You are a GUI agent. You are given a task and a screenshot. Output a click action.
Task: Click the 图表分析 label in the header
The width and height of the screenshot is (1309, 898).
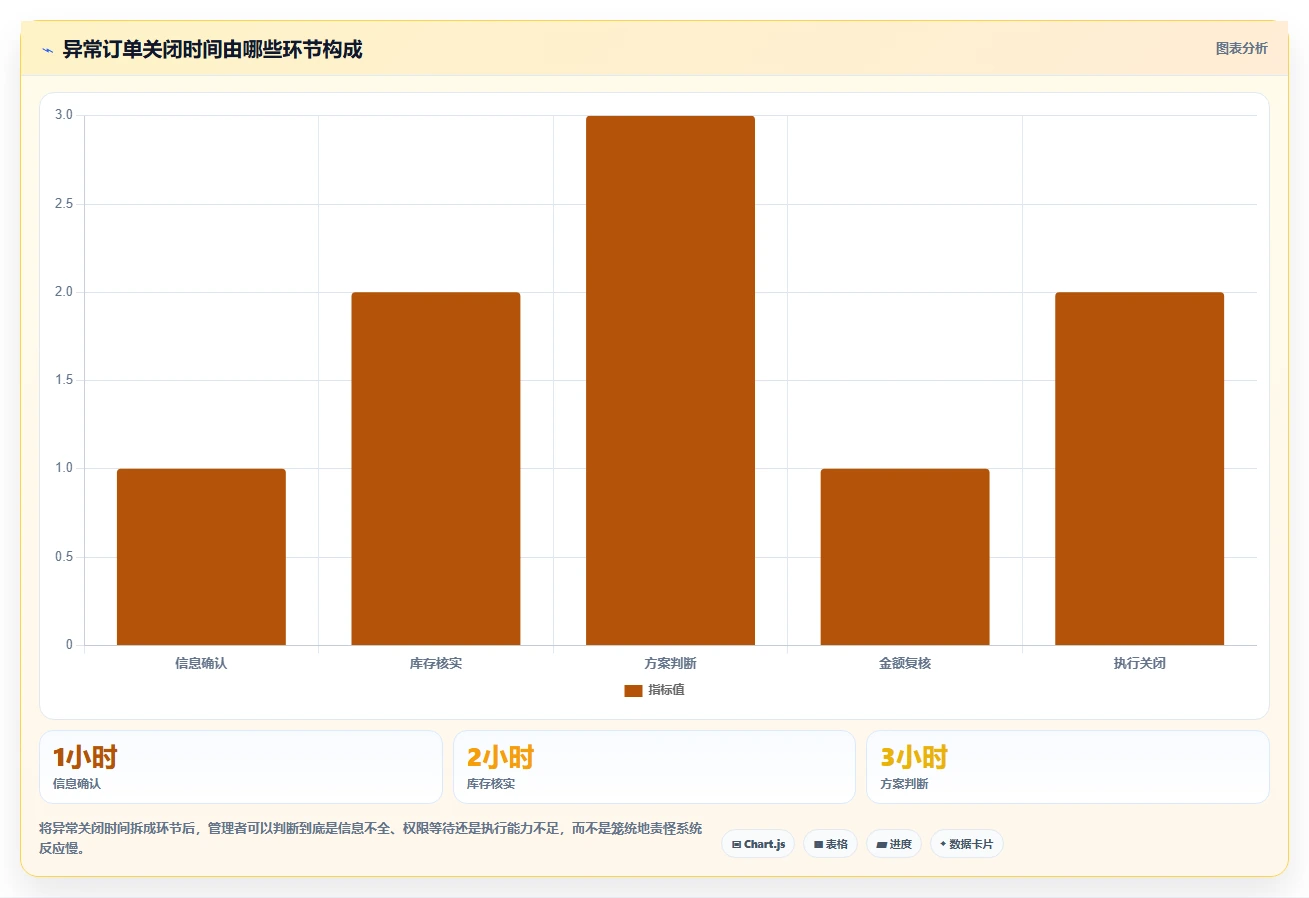pyautogui.click(x=1241, y=48)
